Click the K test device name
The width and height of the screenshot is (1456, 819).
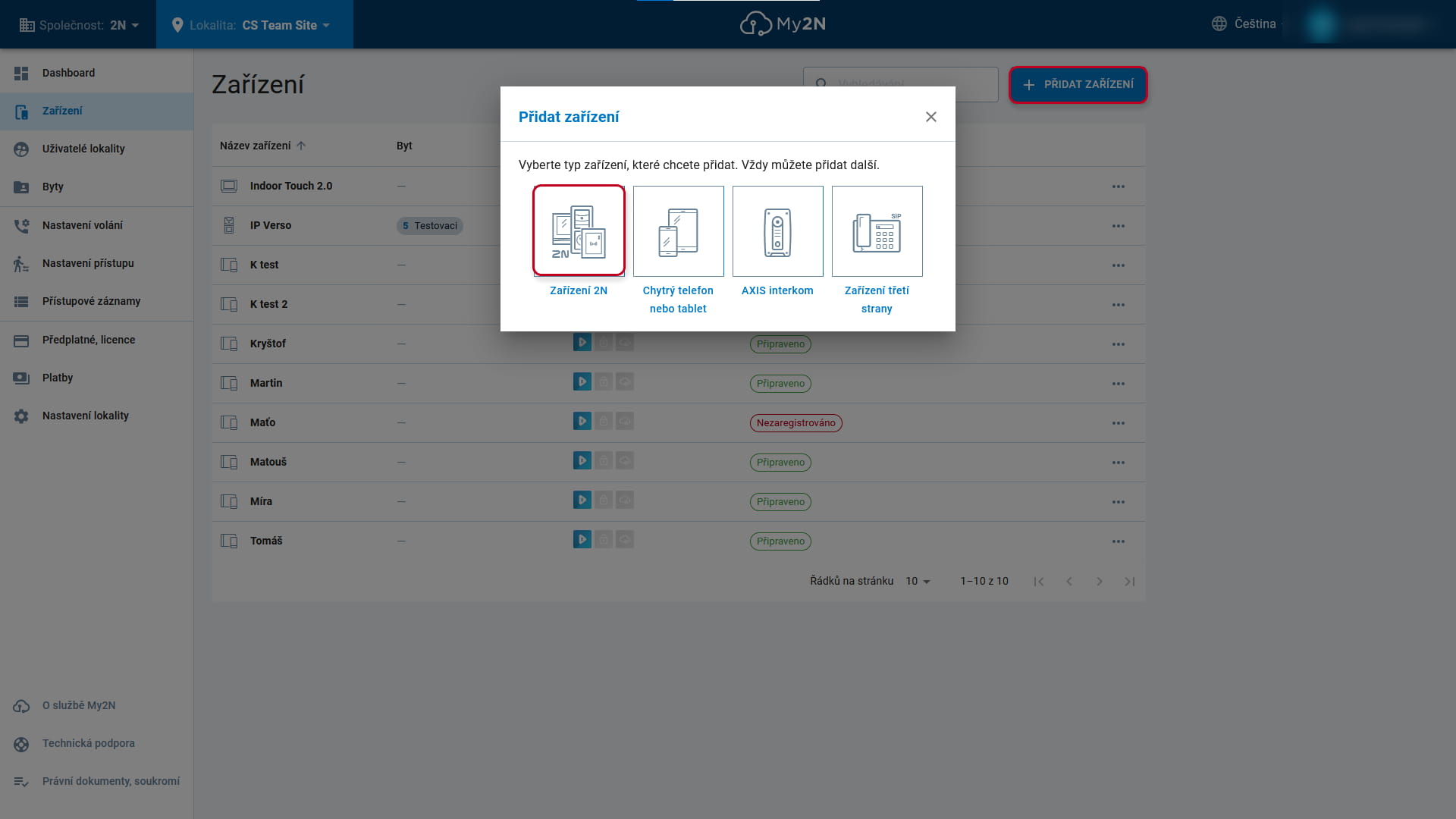click(x=264, y=265)
